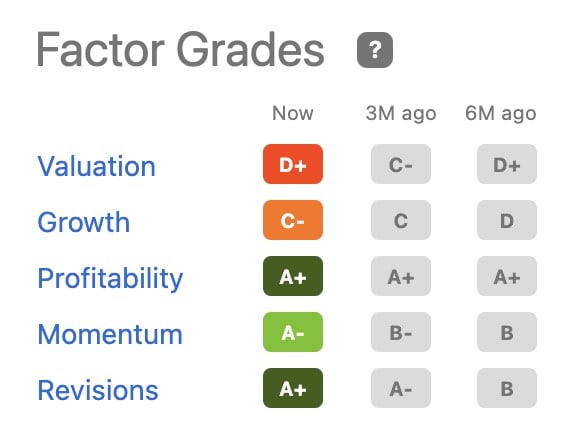This screenshot has height=446, width=575.
Task: Click the current Valuation D+ grade badge
Action: tap(293, 164)
